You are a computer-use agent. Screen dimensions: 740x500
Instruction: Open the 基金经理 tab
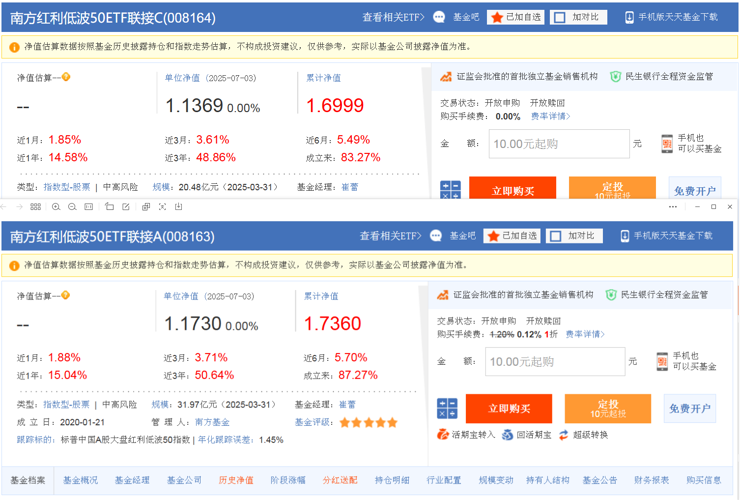click(132, 480)
